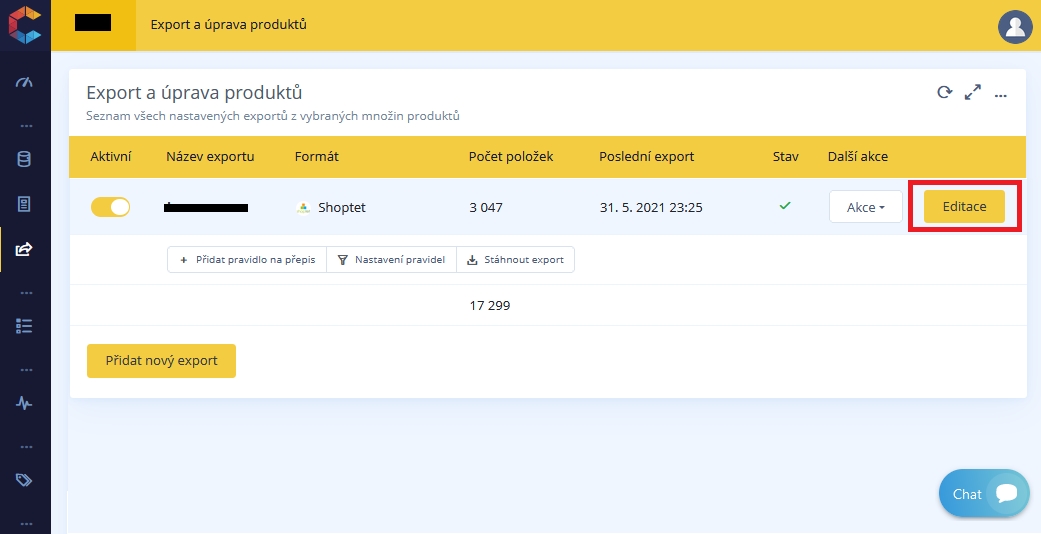Open the three-dots panel options menu

pos(1000,94)
